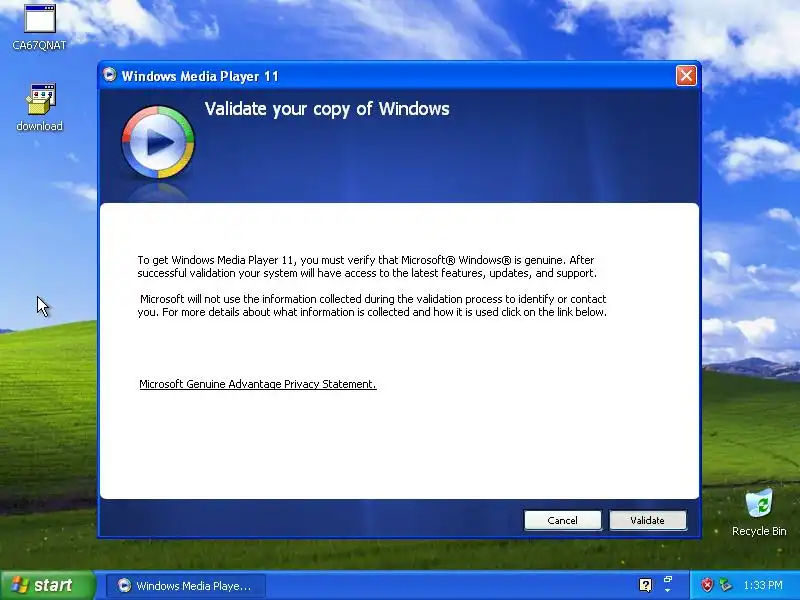
Task: Click the 'Validate your copy of Windows' heading
Action: pos(327,109)
